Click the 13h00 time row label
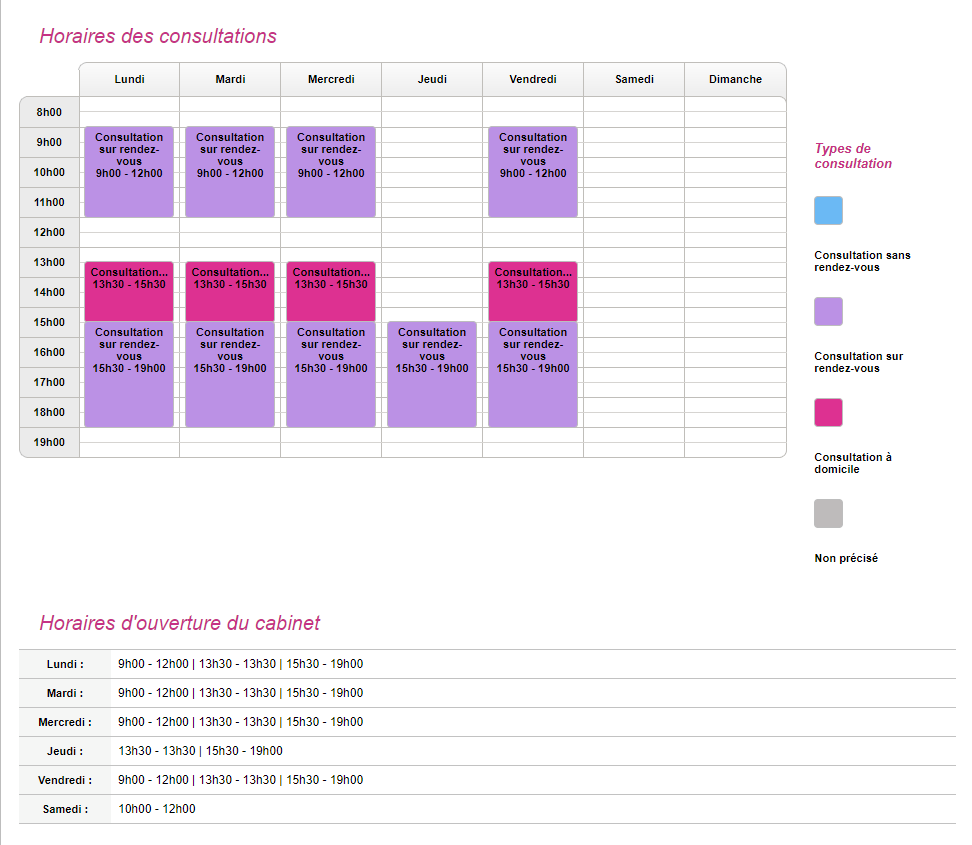 tap(50, 262)
